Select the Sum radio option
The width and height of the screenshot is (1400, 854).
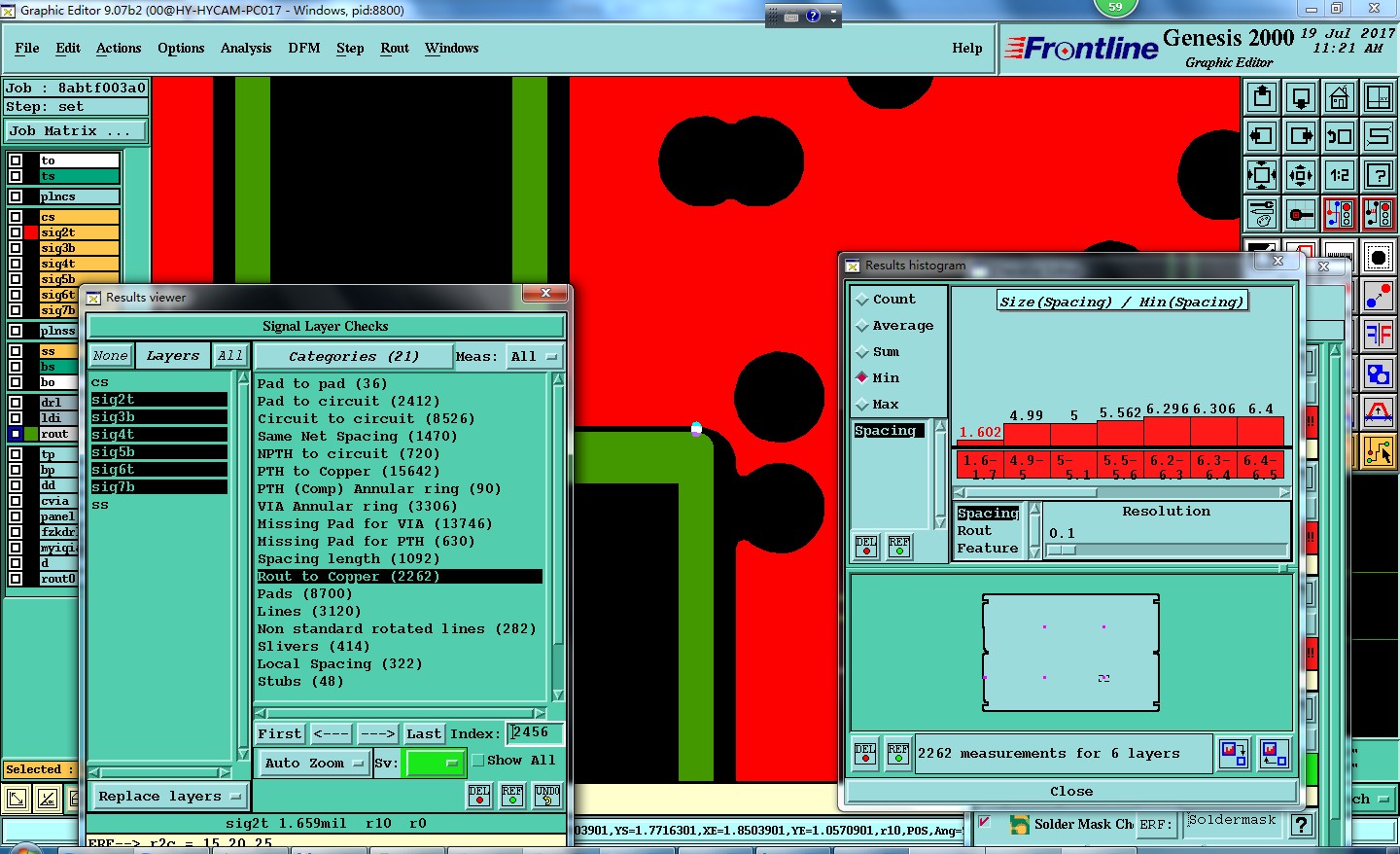(x=861, y=352)
